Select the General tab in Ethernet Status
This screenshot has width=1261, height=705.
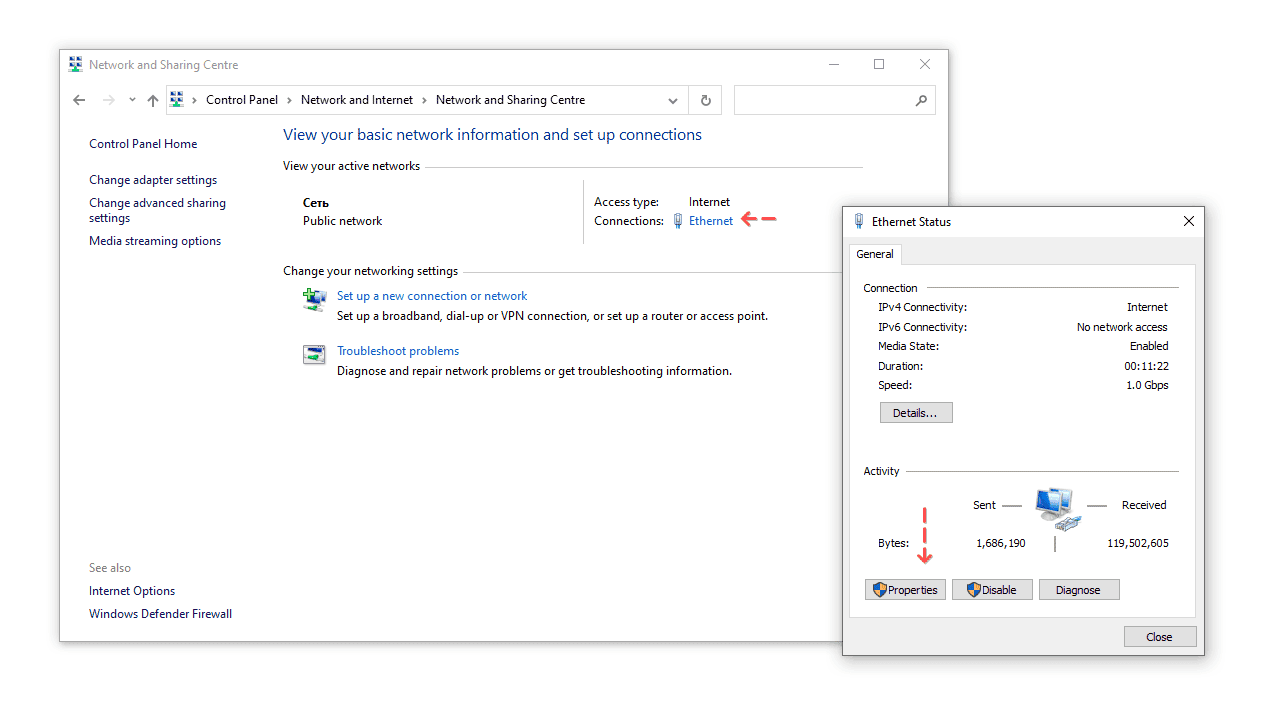[875, 254]
